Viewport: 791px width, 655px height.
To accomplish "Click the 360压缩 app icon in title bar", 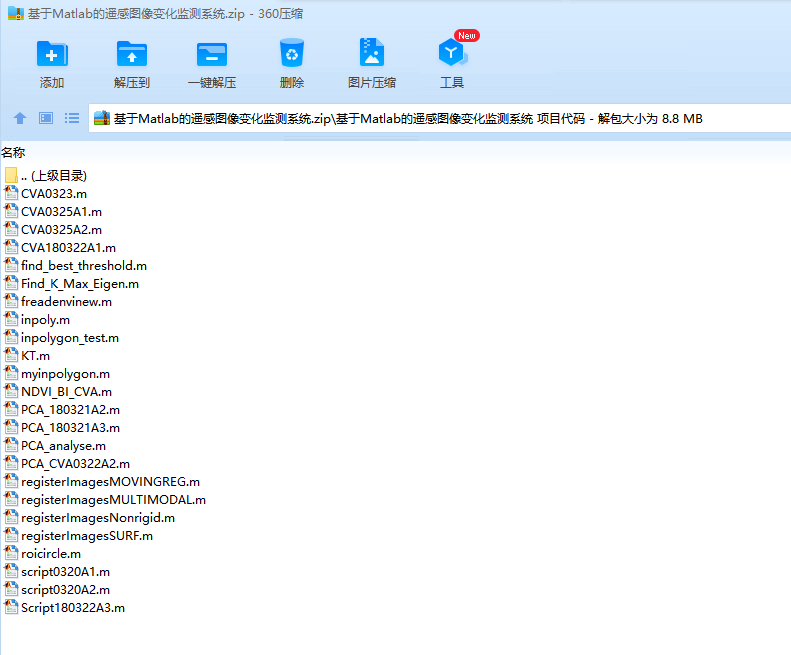I will tap(16, 14).
